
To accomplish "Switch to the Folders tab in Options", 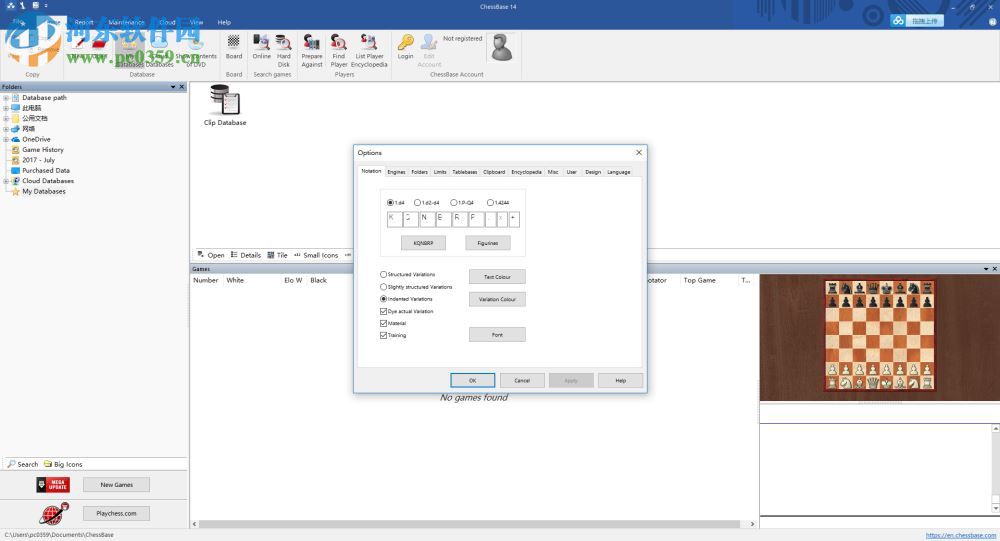I will pos(419,172).
